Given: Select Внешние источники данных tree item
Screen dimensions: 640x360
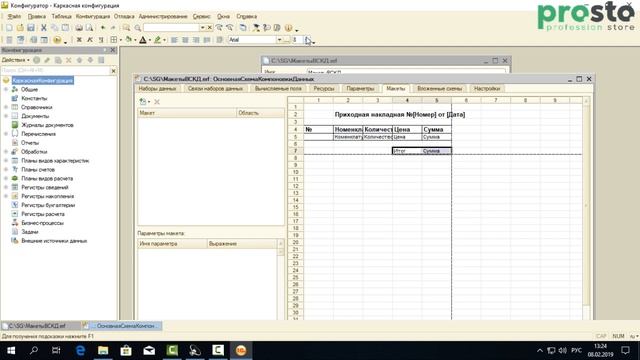Looking at the screenshot, I should [54, 241].
